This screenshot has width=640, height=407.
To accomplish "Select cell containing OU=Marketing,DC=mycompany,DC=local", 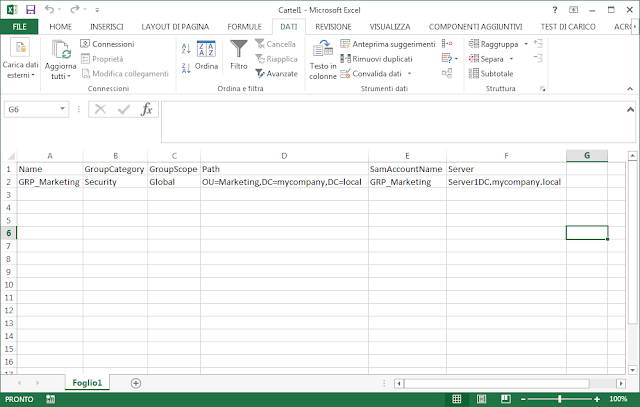I will tap(284, 182).
